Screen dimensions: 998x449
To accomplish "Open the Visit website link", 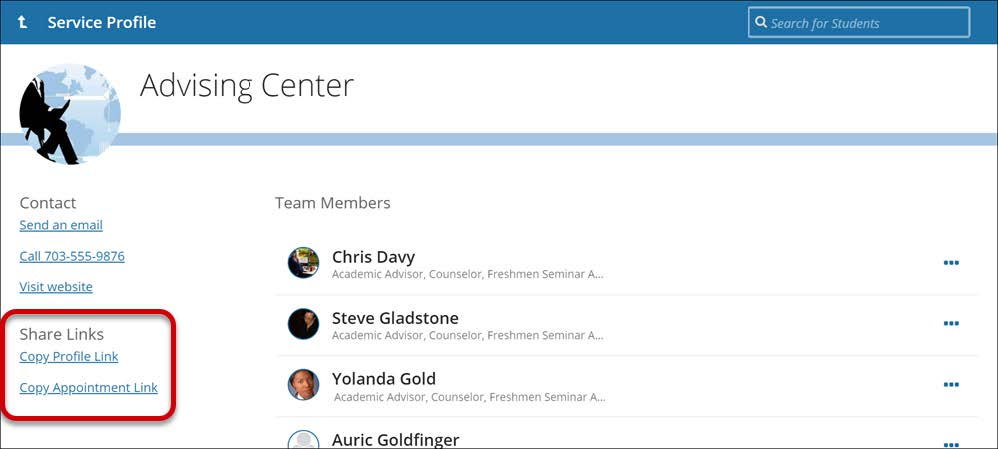I will (x=56, y=287).
